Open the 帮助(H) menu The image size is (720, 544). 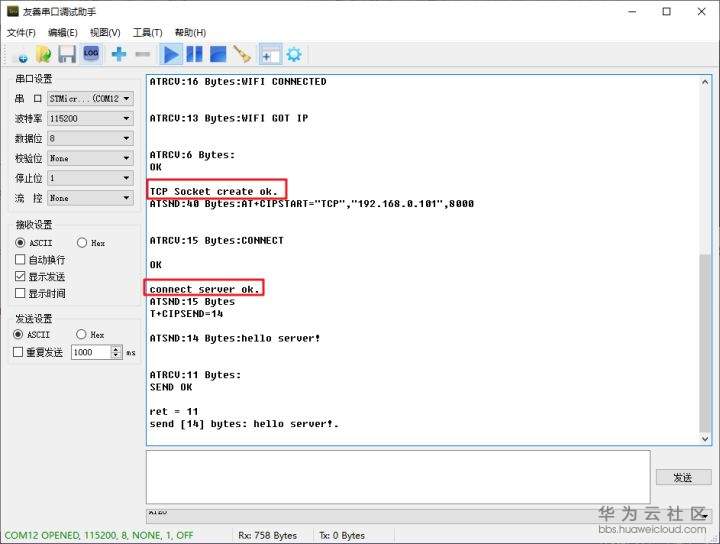[190, 33]
